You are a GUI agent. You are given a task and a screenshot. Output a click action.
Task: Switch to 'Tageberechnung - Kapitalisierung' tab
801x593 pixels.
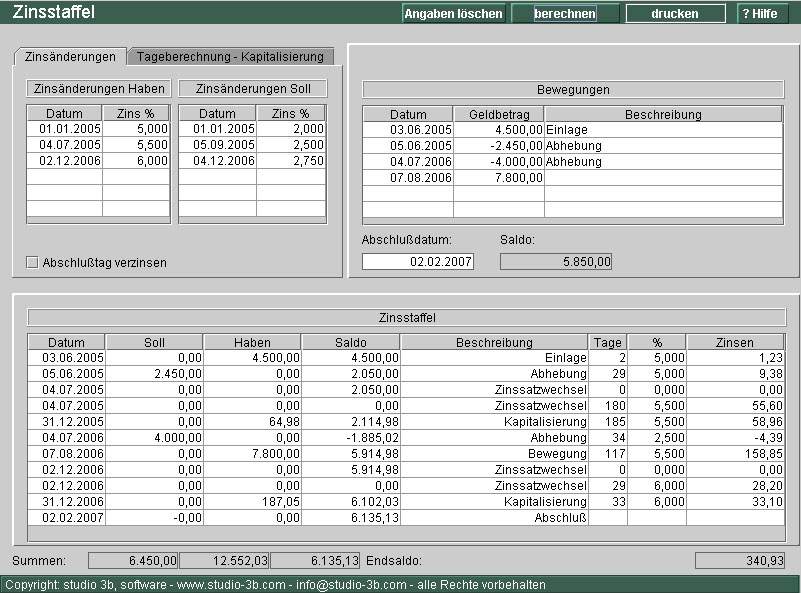230,57
